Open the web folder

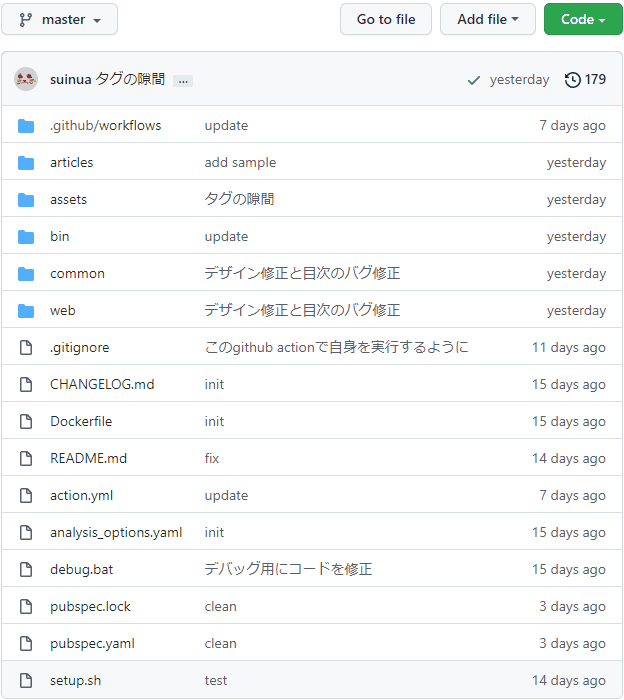click(x=62, y=310)
